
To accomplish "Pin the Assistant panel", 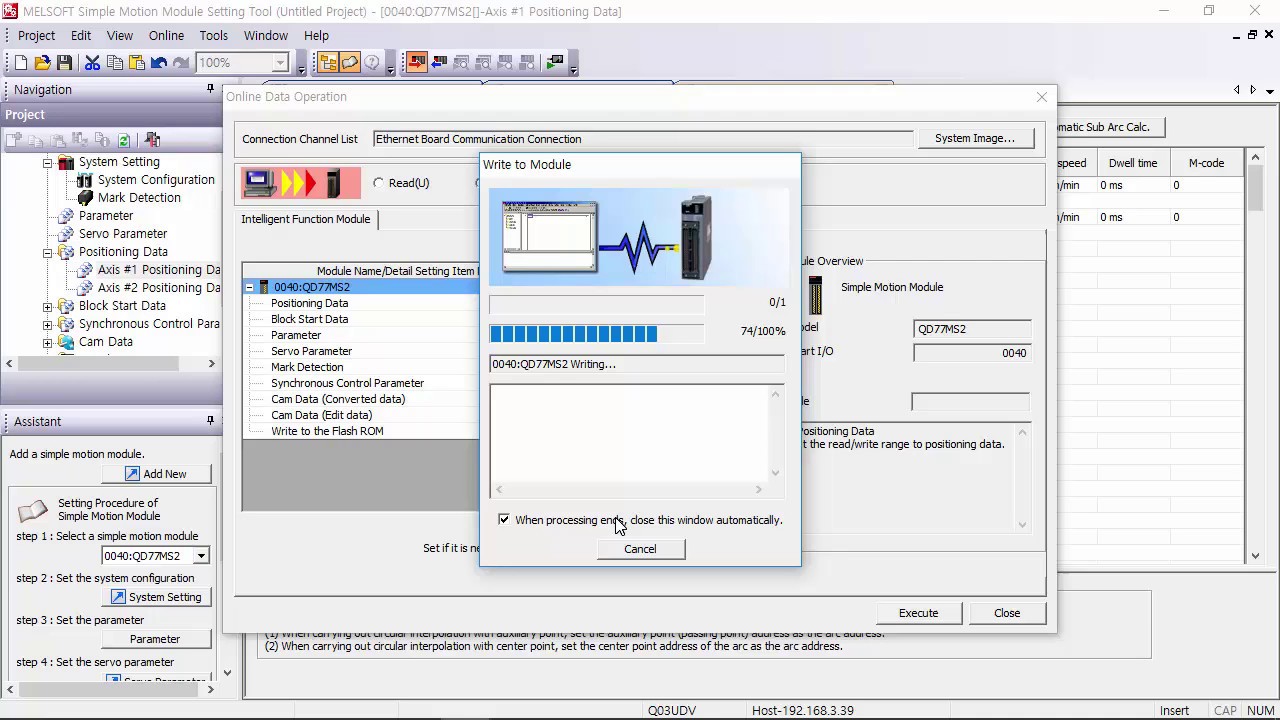I will (210, 421).
